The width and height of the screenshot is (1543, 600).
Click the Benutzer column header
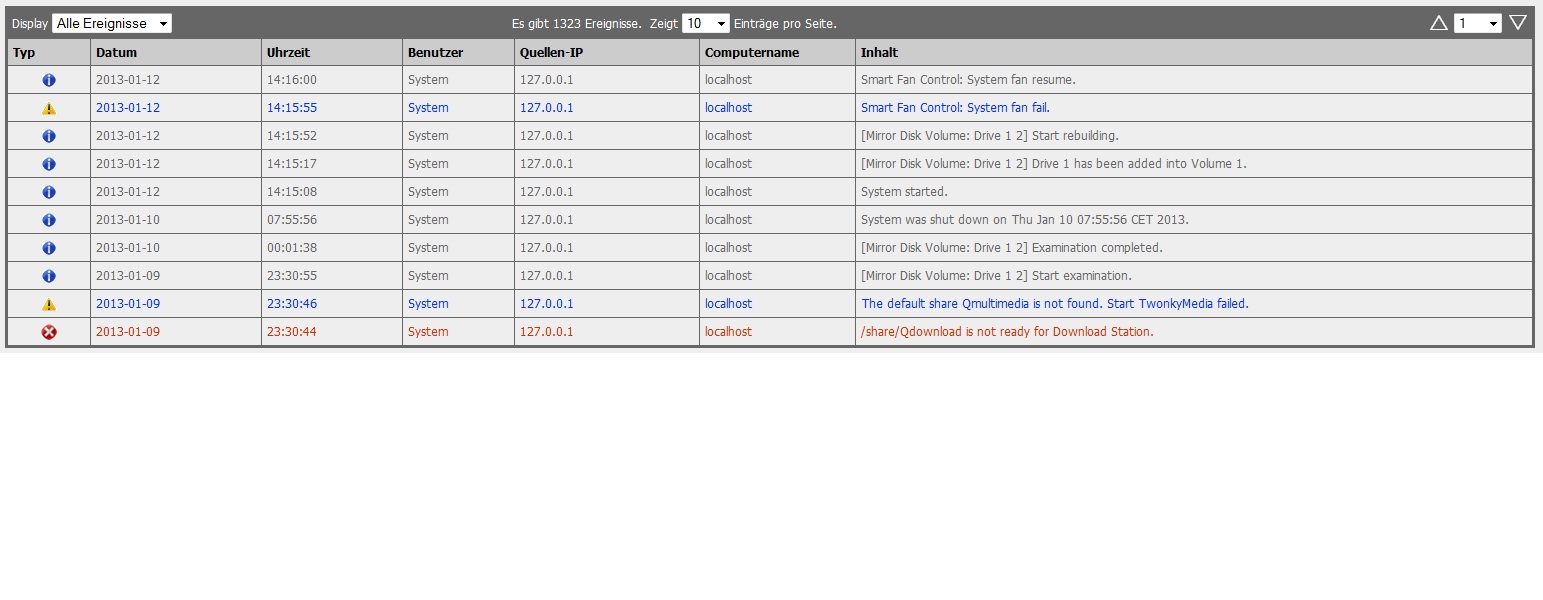tap(435, 52)
